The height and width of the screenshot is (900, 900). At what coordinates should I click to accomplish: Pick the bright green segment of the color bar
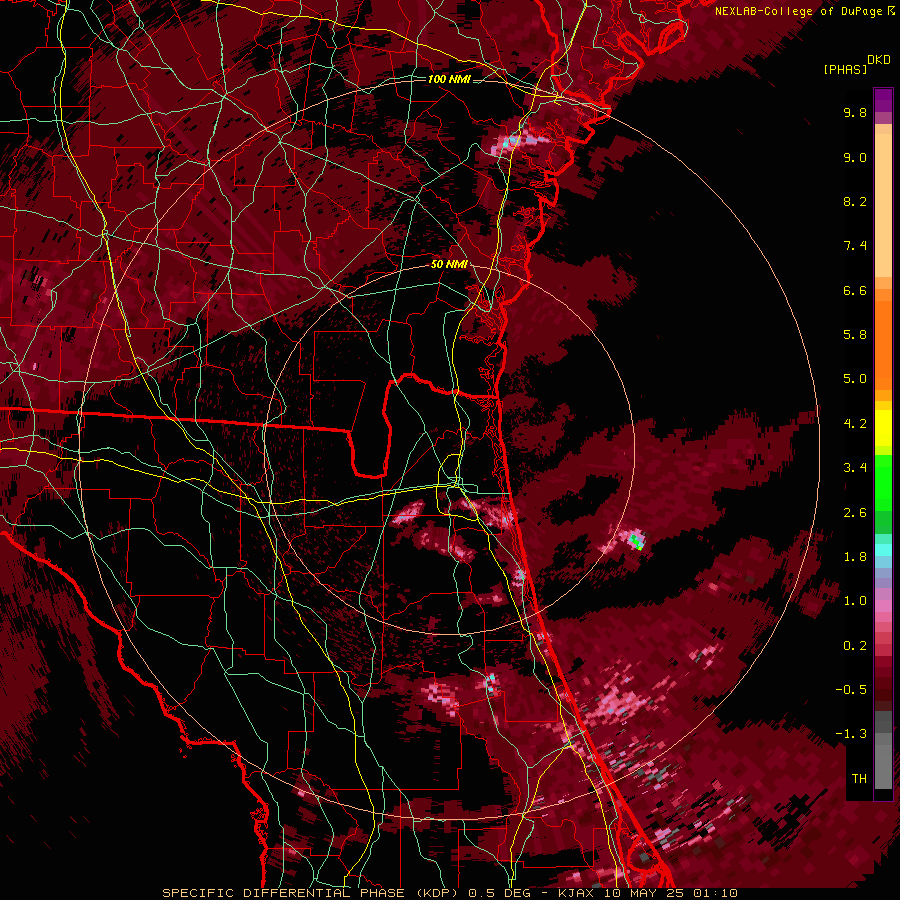point(883,482)
